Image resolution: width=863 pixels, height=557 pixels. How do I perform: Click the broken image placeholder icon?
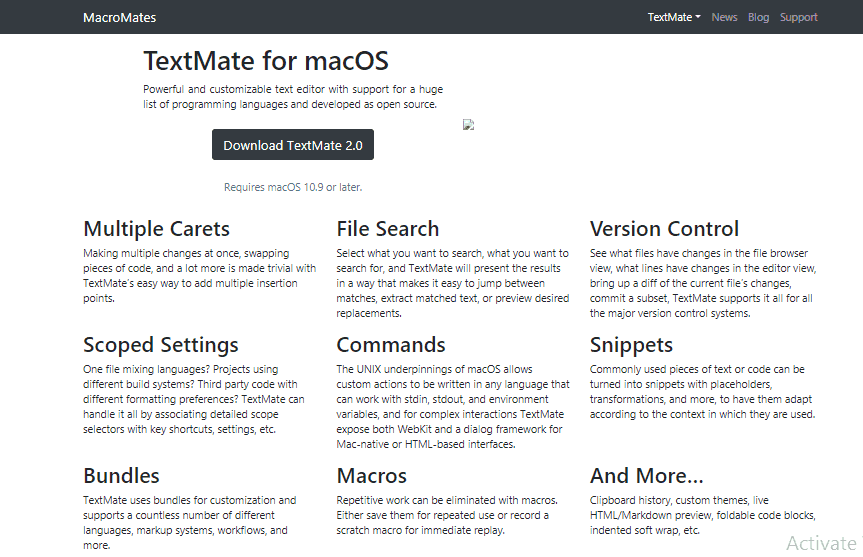[x=468, y=125]
